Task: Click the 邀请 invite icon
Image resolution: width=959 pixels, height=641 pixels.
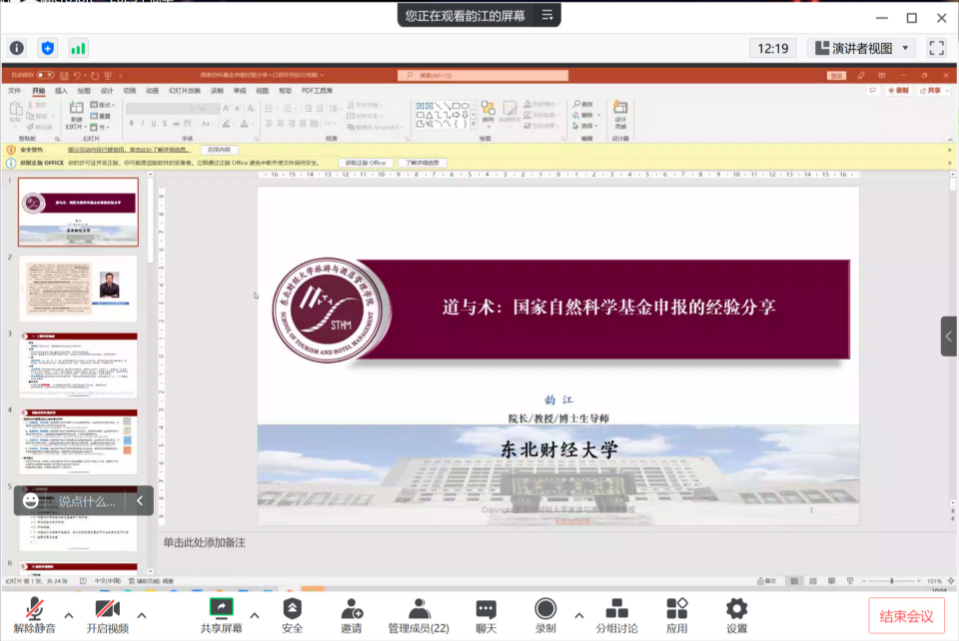Action: point(351,609)
